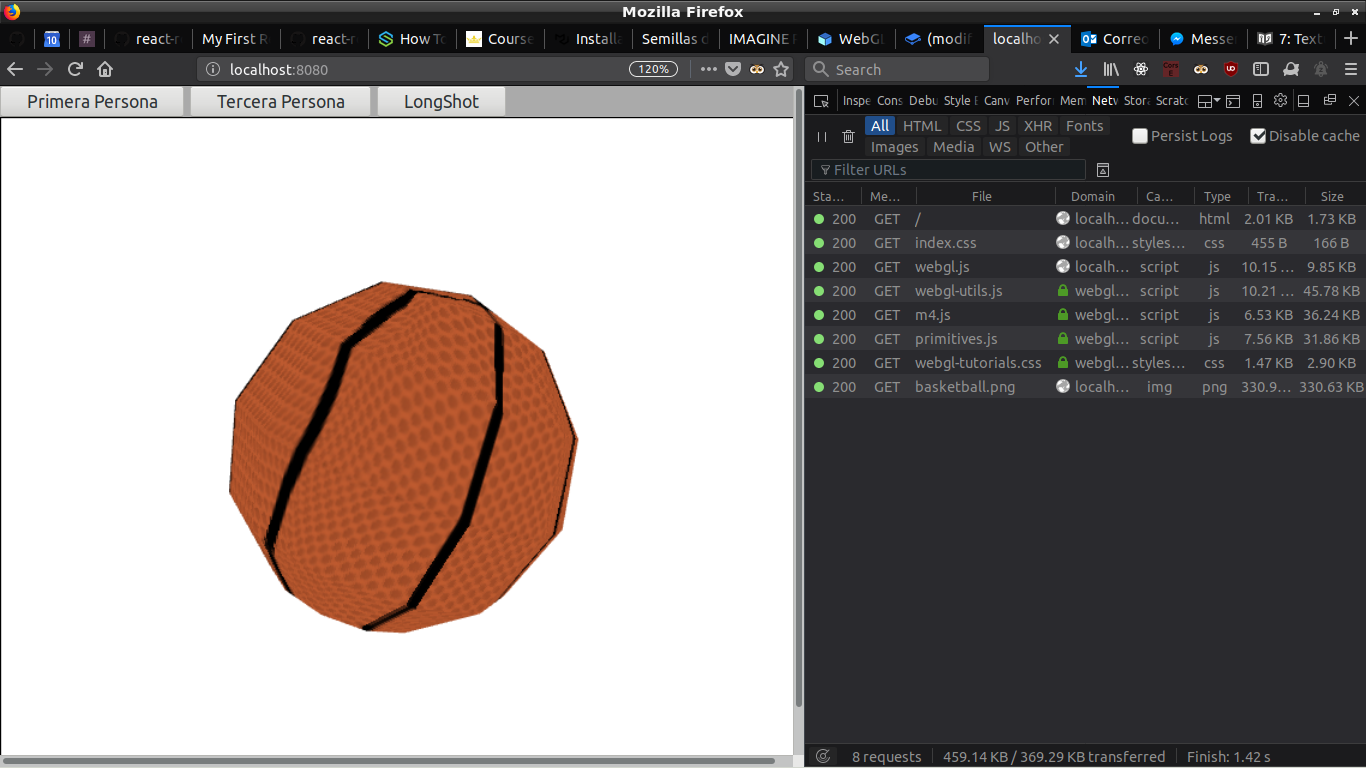
Task: Open DevTools settings gear
Action: [x=1280, y=101]
